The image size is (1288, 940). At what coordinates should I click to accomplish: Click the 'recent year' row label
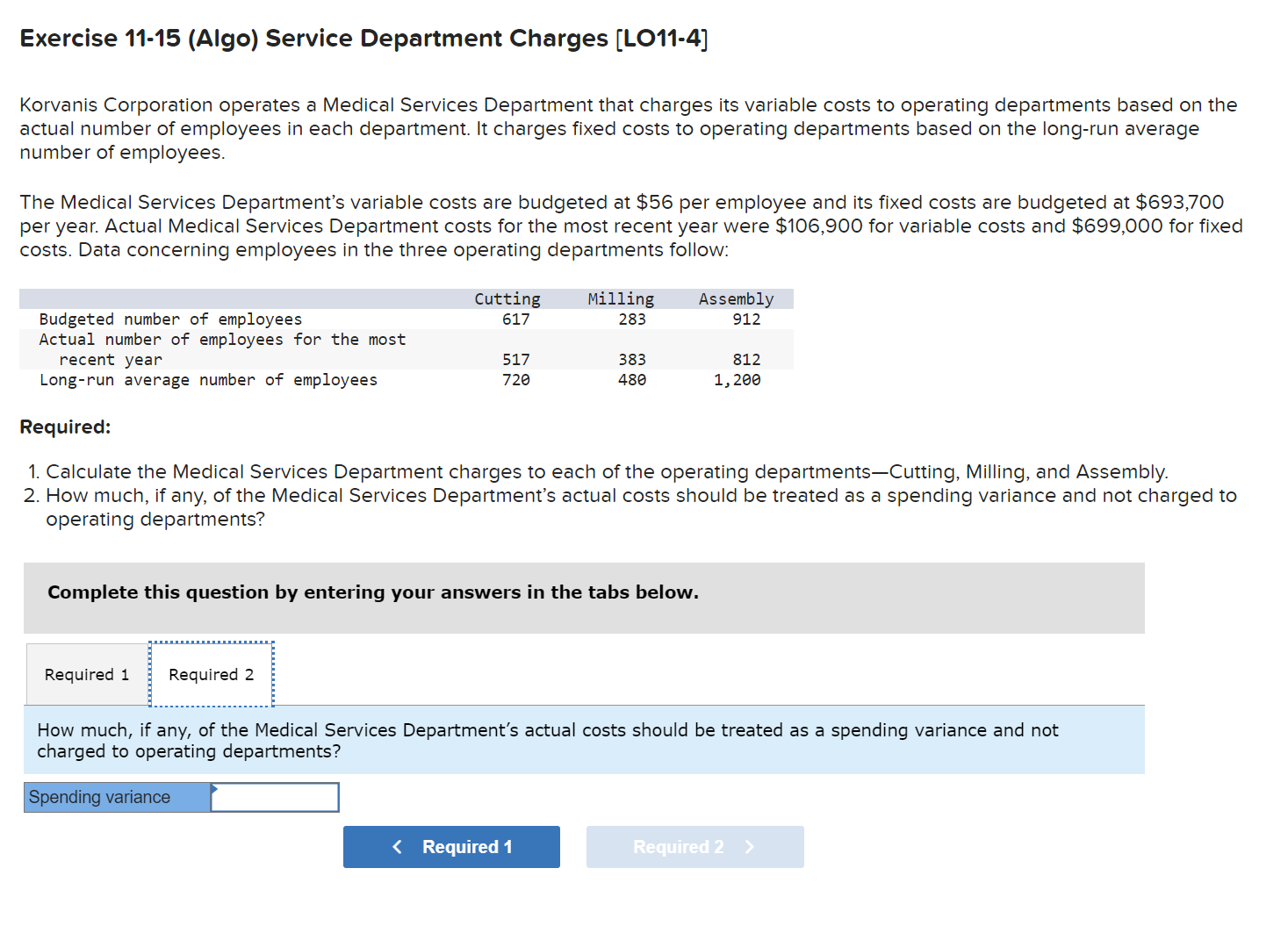click(111, 360)
